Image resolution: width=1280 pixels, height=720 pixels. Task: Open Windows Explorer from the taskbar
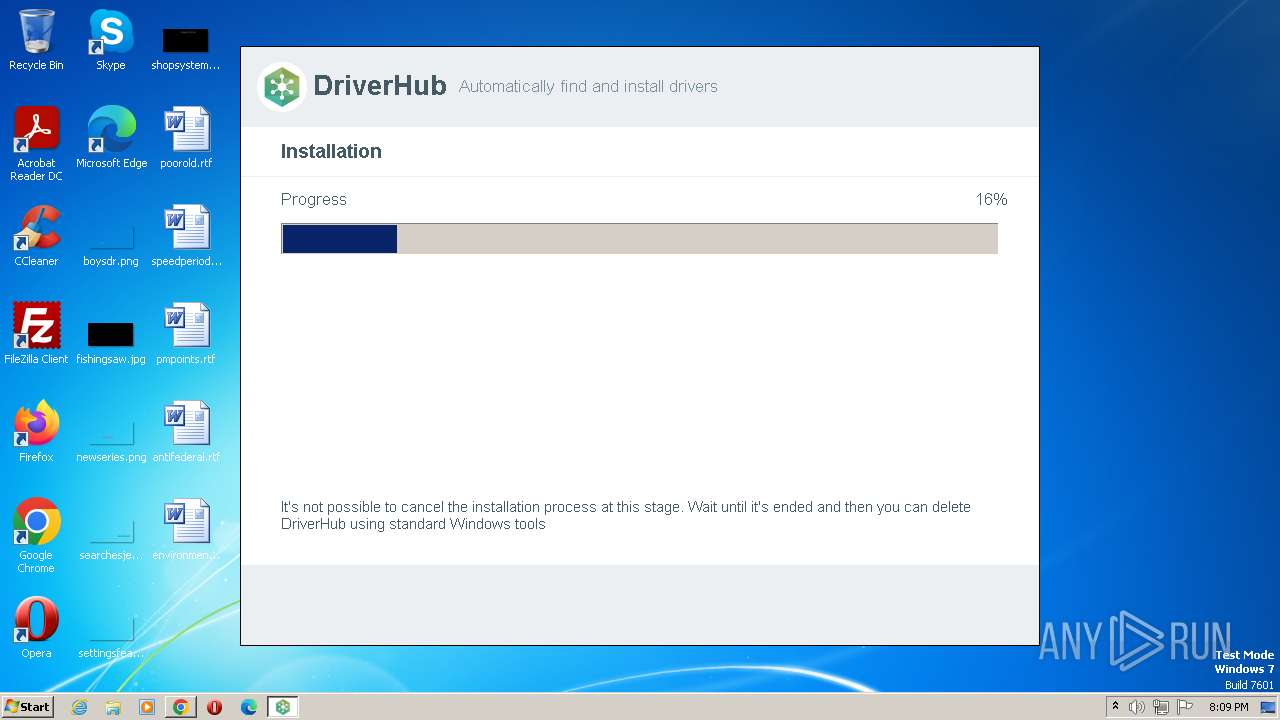(113, 707)
